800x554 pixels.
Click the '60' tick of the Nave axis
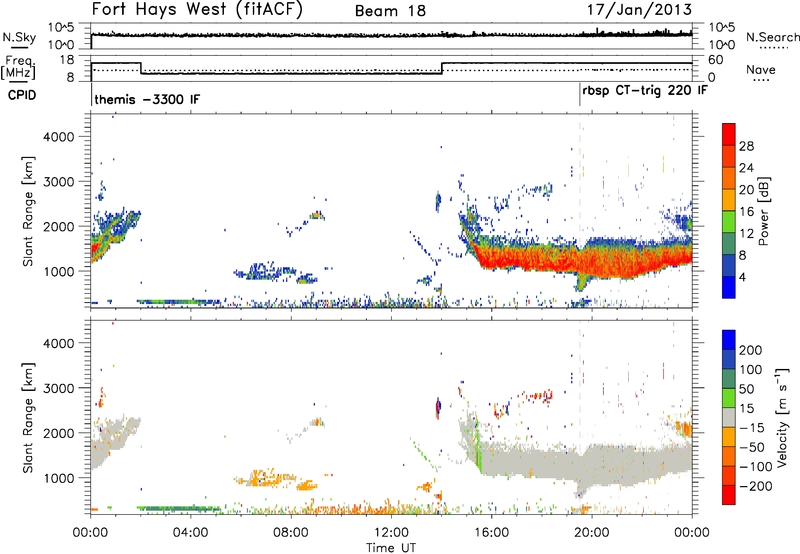716,60
